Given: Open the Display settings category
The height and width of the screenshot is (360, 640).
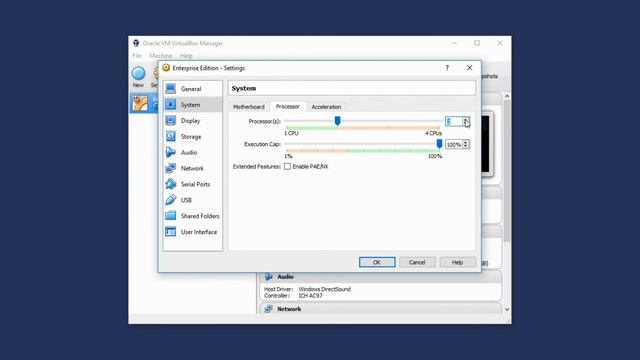Looking at the screenshot, I should (x=193, y=120).
